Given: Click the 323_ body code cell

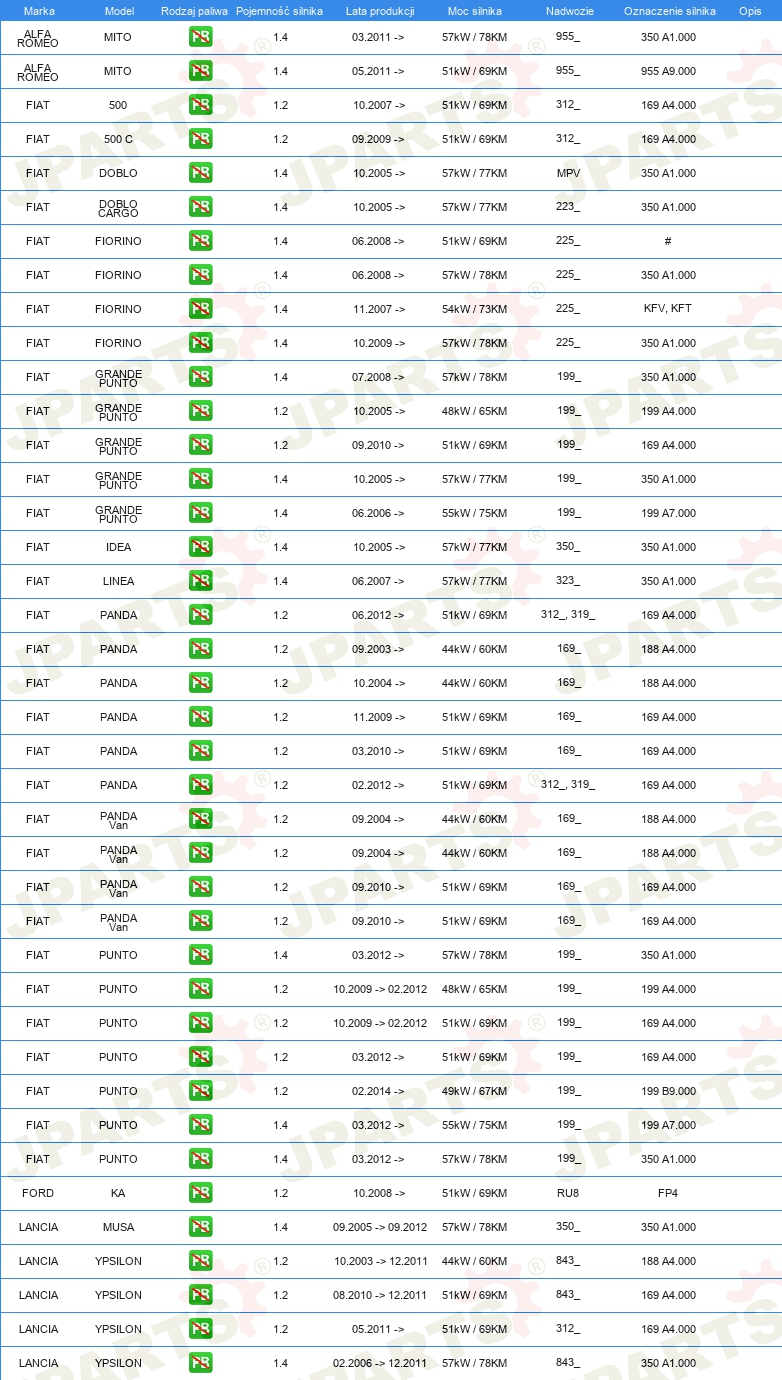Looking at the screenshot, I should [x=568, y=580].
